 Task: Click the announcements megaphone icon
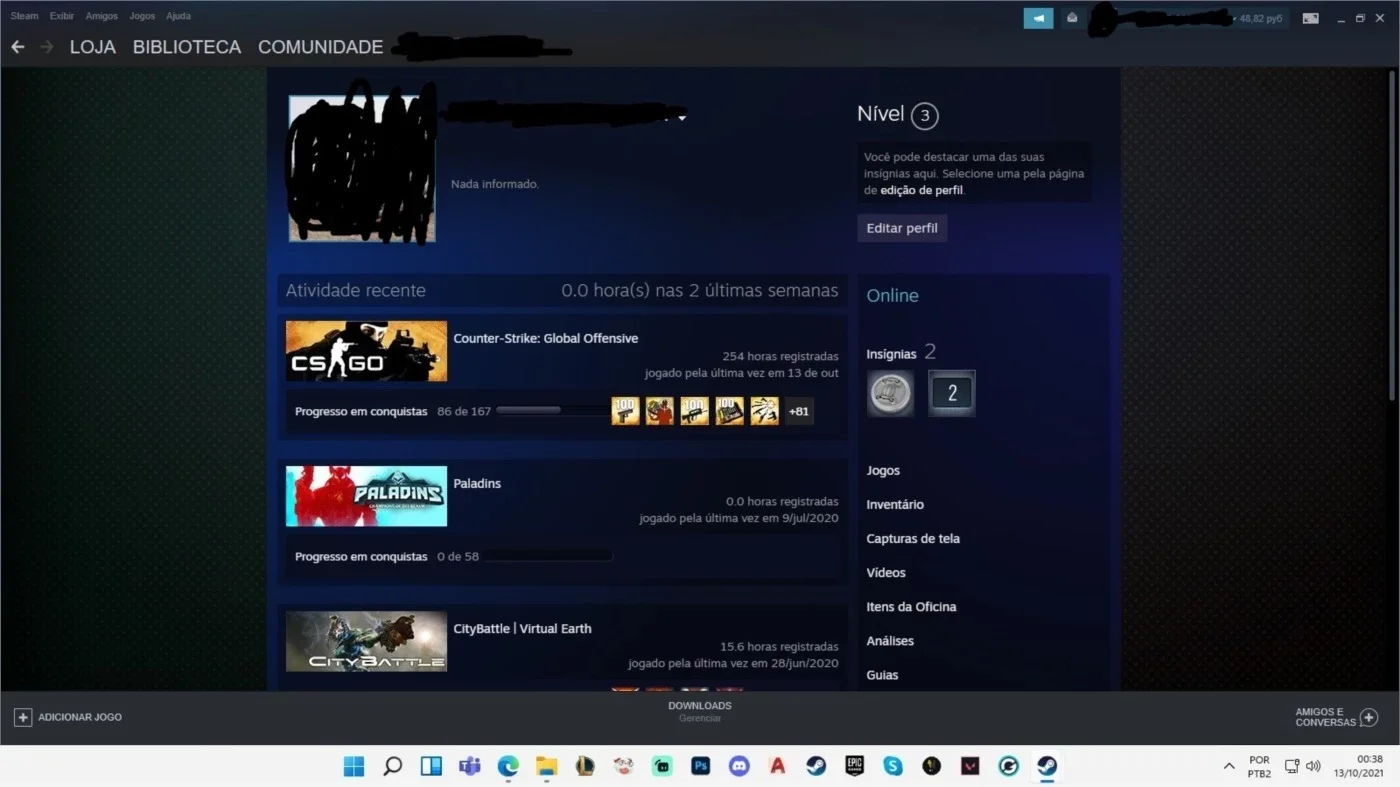click(x=1038, y=18)
